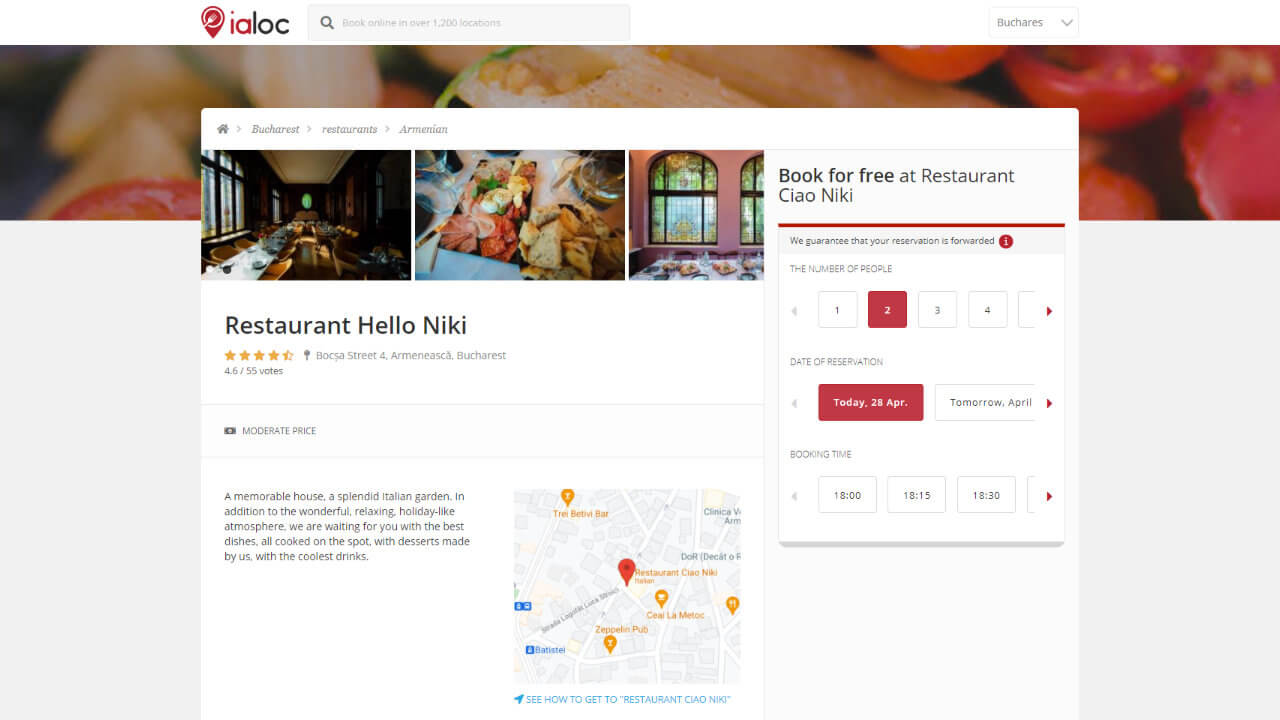Select 4 people
Viewport: 1280px width, 720px height.
point(987,310)
